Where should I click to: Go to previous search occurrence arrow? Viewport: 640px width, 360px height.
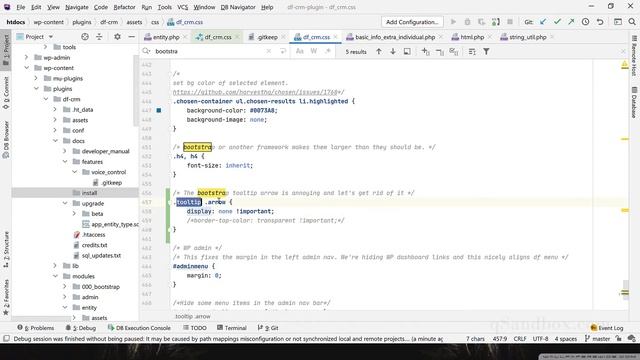379,51
